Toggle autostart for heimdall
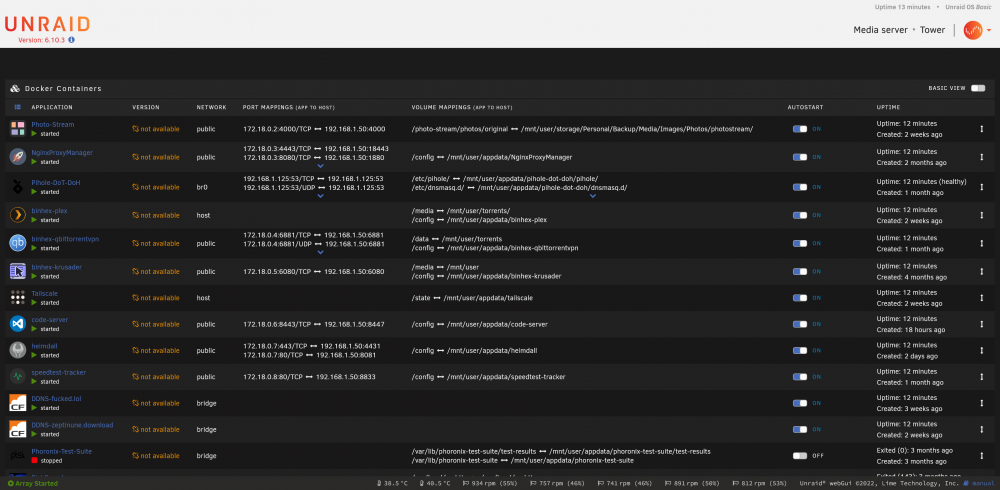This screenshot has width=1000, height=490. point(800,350)
